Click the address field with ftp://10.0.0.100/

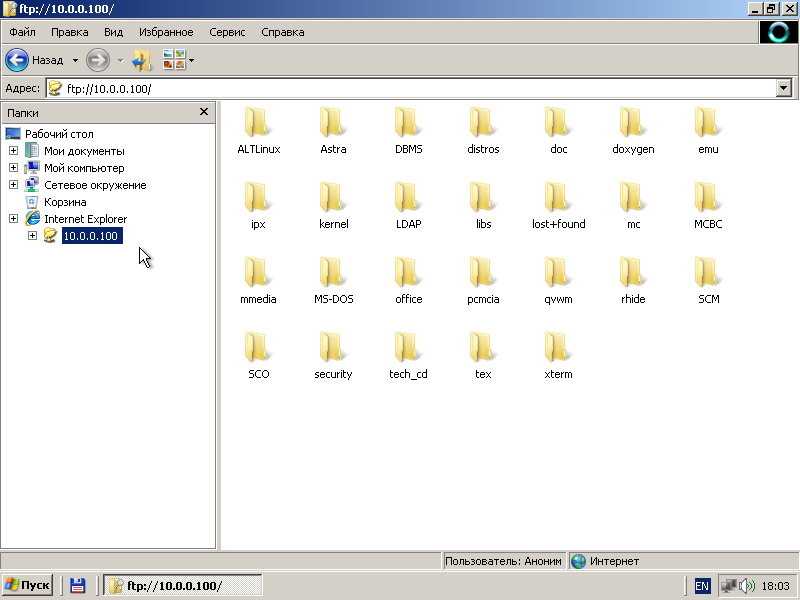click(400, 88)
